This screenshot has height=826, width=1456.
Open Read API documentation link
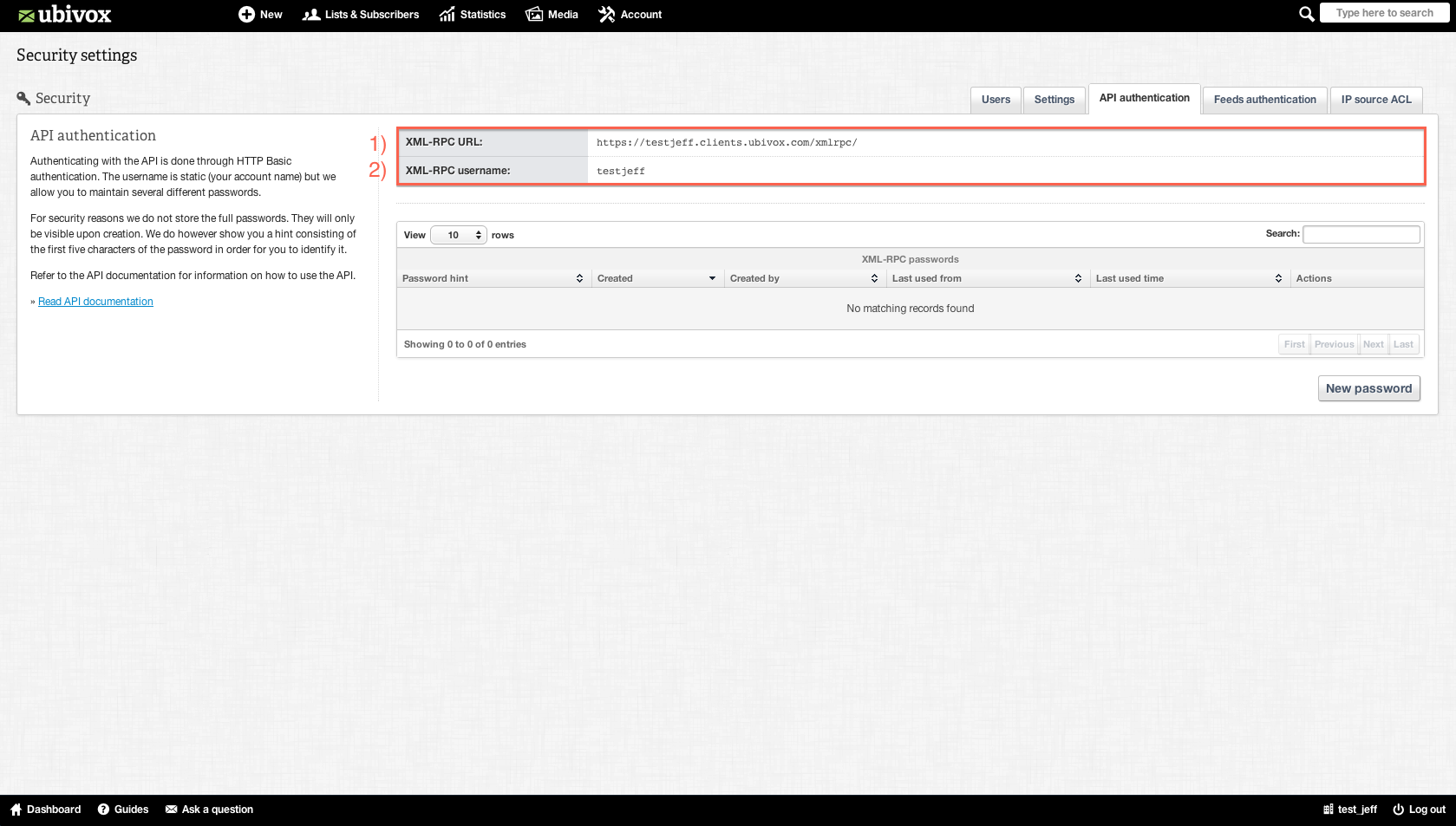(95, 302)
